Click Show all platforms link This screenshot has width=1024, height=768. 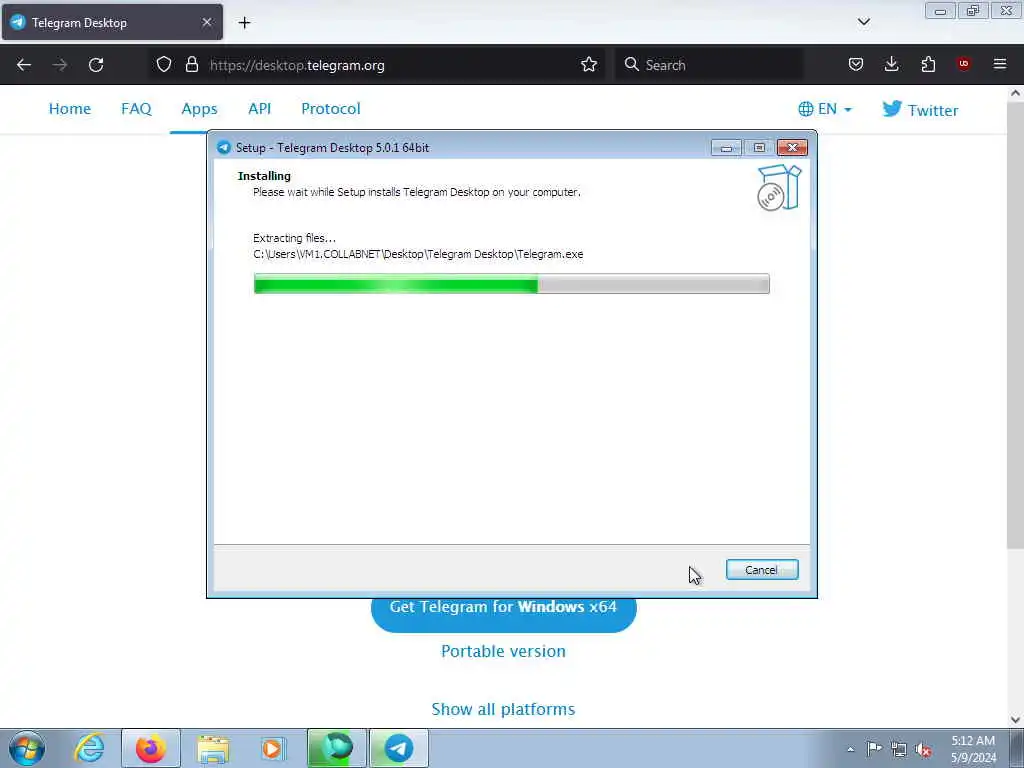(x=504, y=709)
